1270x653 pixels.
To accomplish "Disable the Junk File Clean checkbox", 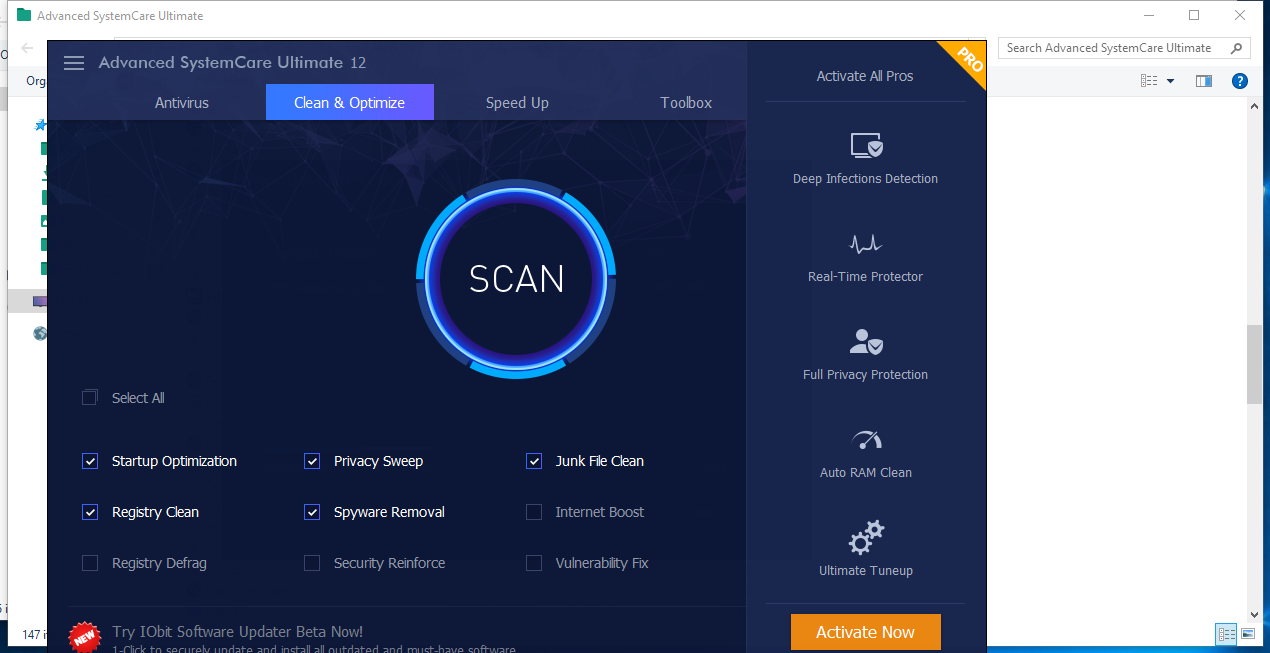I will tap(534, 461).
